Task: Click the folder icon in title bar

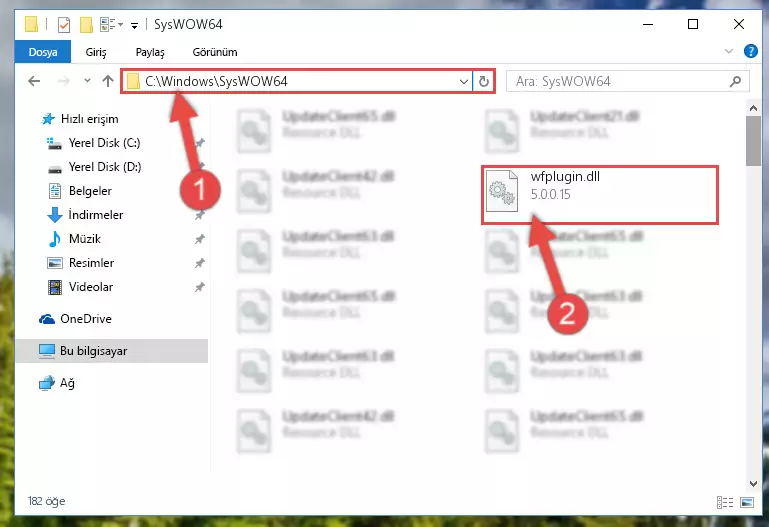Action: 31,24
